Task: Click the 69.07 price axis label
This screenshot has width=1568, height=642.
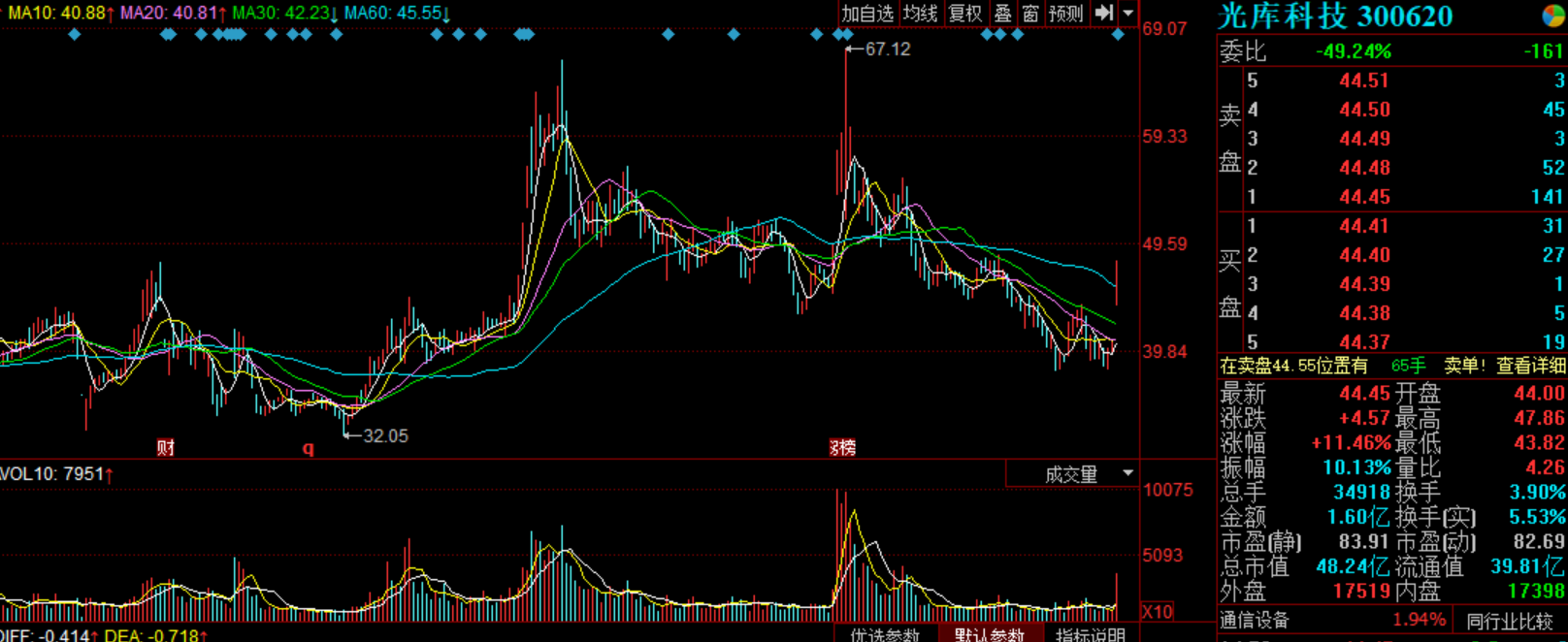Action: coord(1164,29)
